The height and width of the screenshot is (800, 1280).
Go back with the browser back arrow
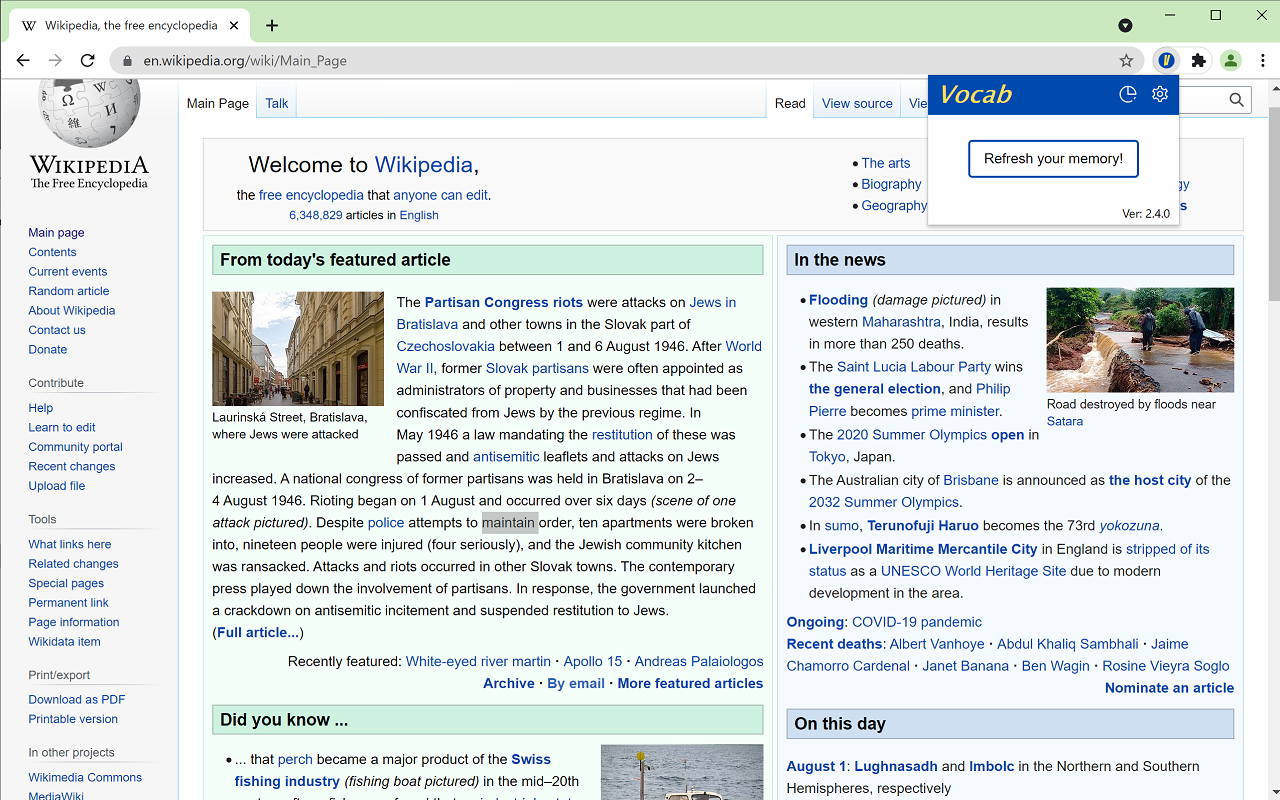pos(23,60)
